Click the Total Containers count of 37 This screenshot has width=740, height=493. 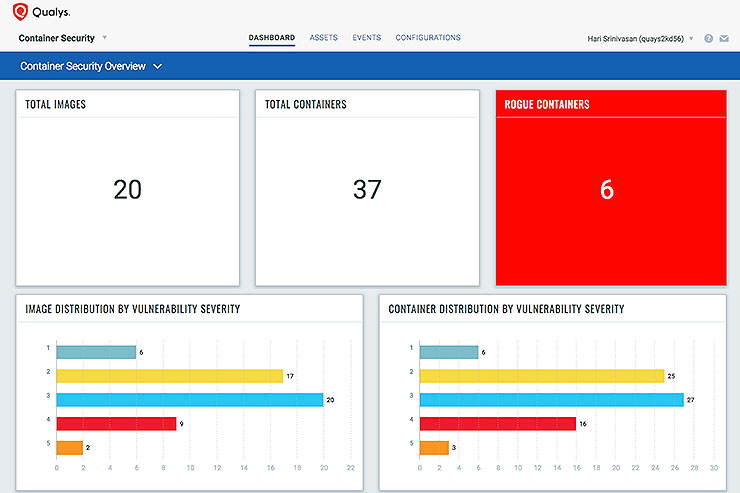pyautogui.click(x=367, y=189)
